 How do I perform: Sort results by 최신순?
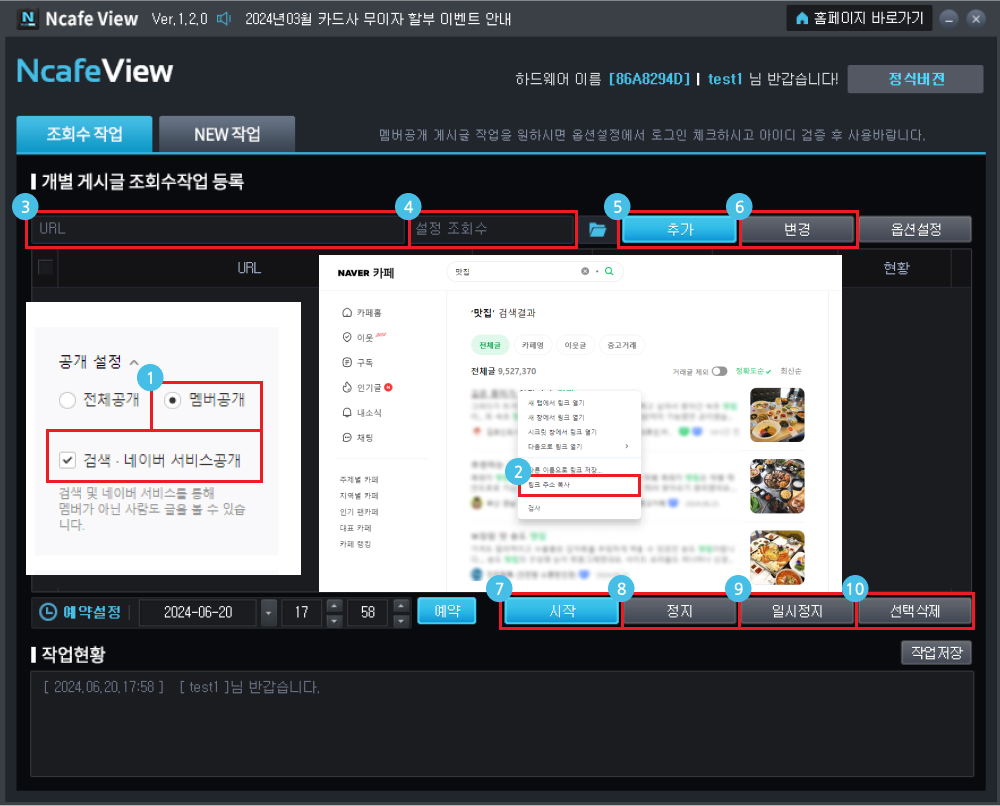point(791,371)
